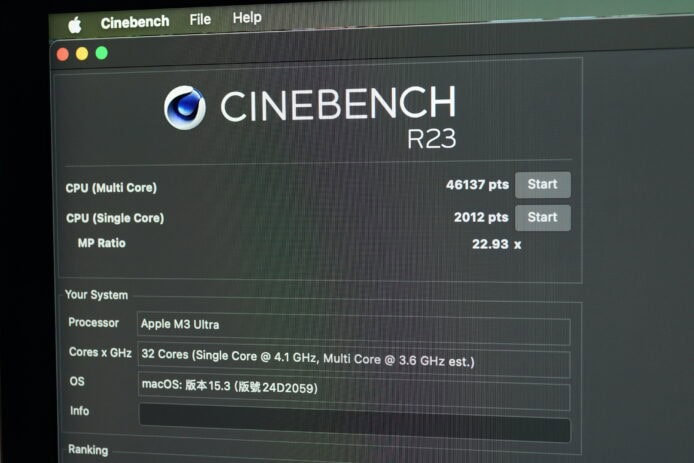Image resolution: width=694 pixels, height=463 pixels.
Task: Click the Cinebench sphere logo icon
Action: (185, 107)
